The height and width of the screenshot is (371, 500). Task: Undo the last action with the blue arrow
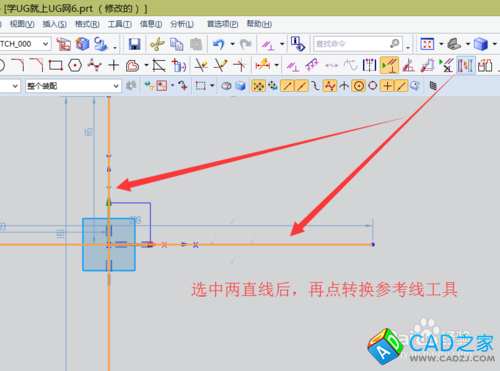[x=219, y=44]
